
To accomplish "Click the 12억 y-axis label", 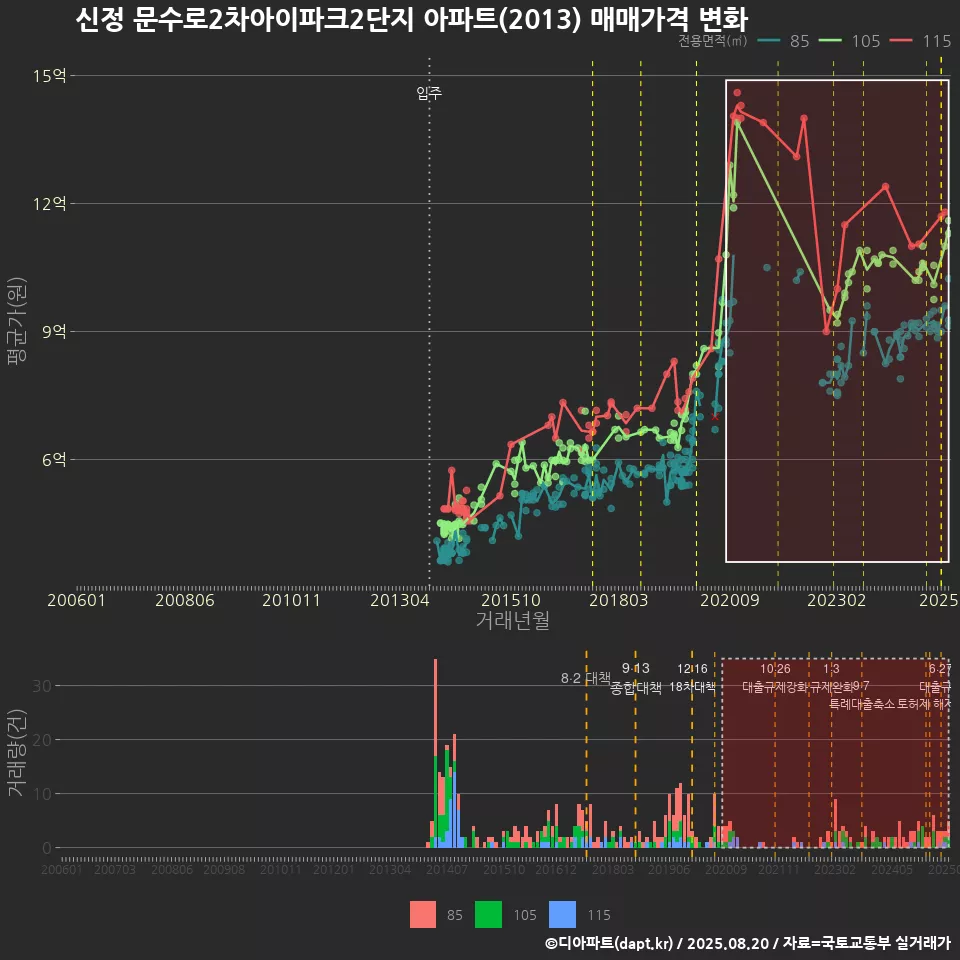I will tap(50, 203).
